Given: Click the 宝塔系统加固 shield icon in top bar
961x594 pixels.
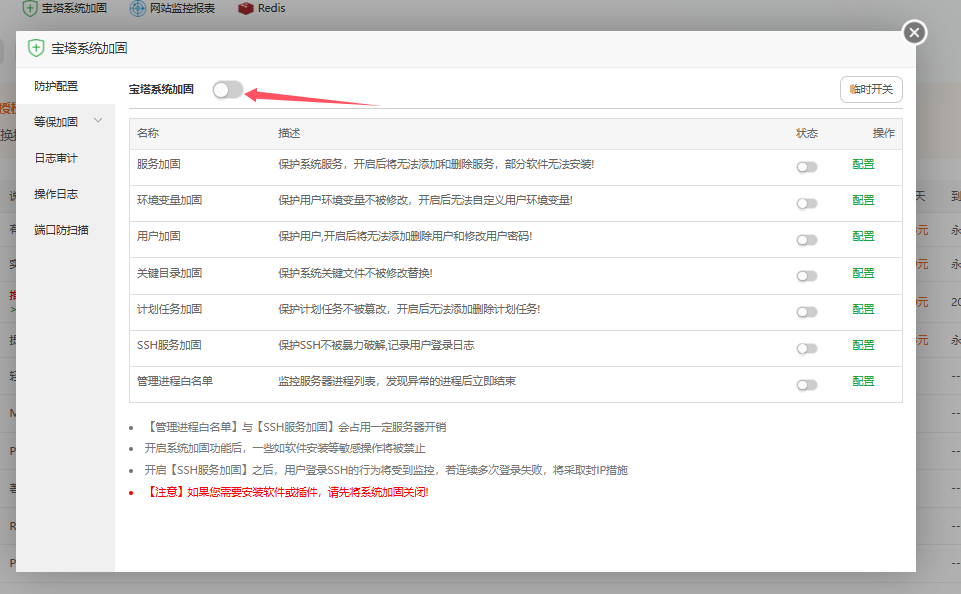Looking at the screenshot, I should click(x=30, y=8).
